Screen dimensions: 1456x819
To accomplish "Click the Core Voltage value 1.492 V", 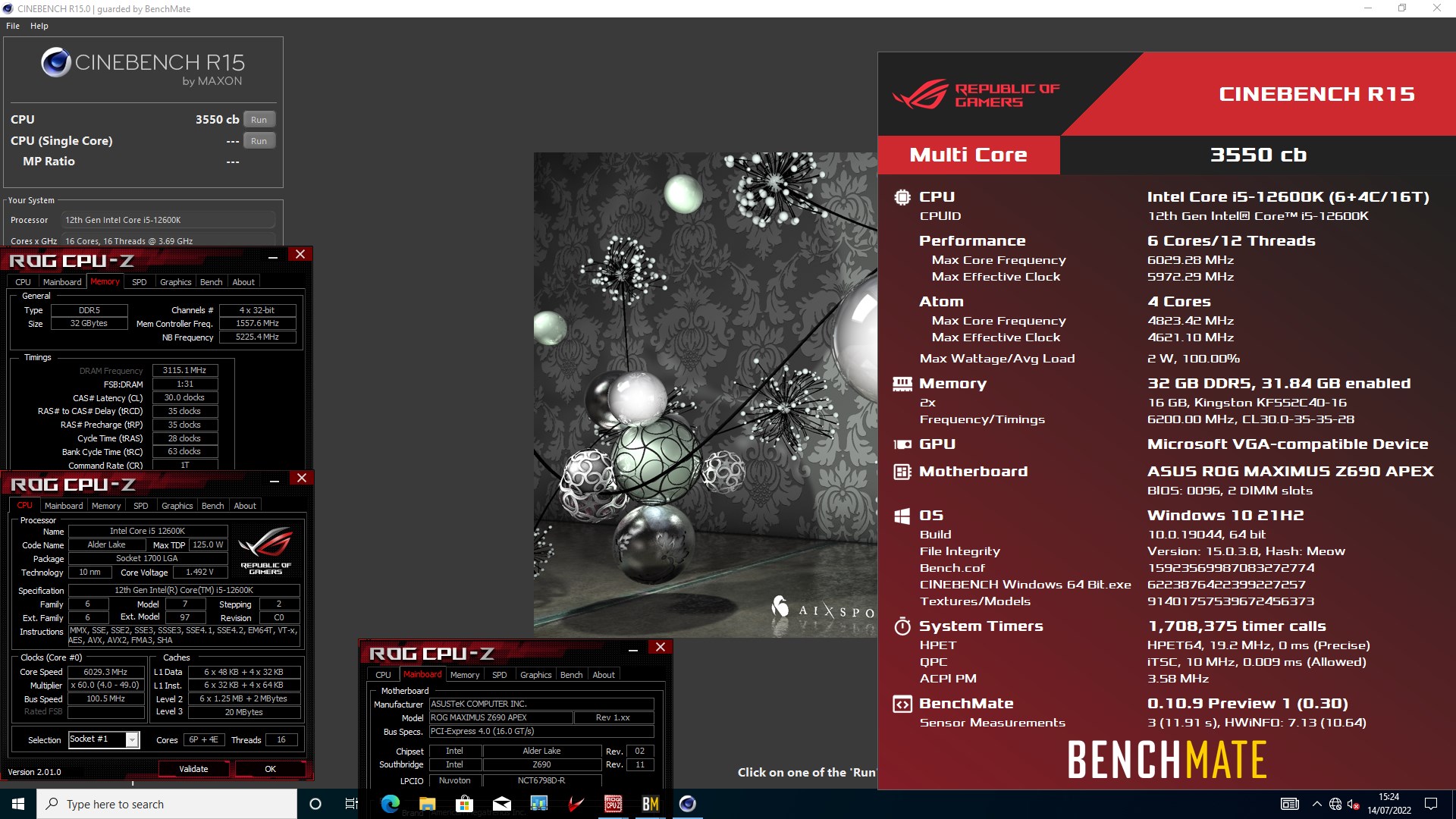I will click(199, 573).
